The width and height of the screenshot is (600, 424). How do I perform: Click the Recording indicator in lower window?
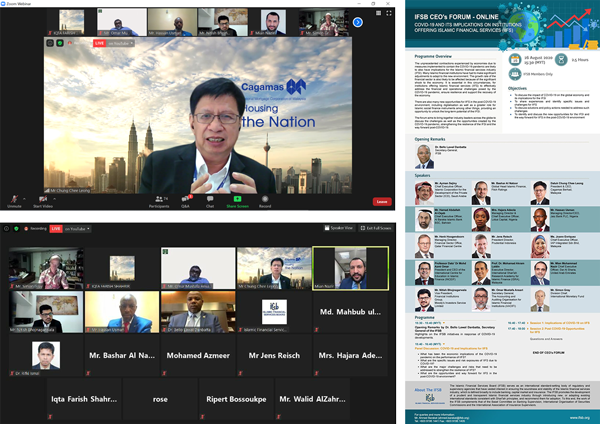(35, 228)
